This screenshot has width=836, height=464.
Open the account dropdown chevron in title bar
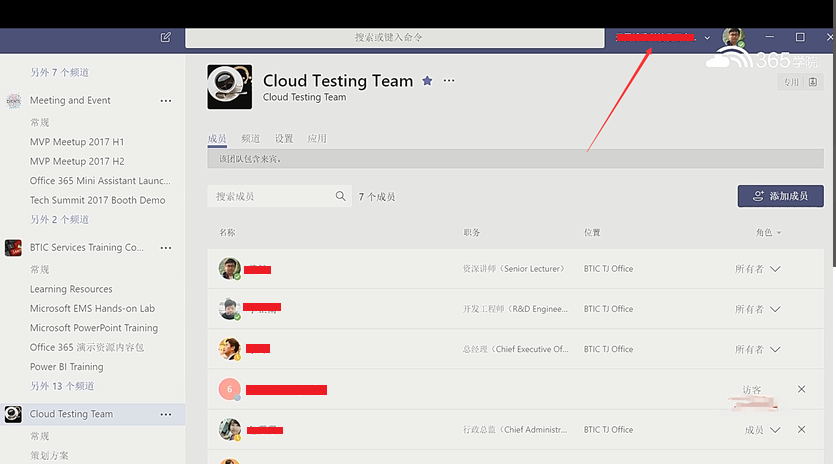tap(707, 38)
